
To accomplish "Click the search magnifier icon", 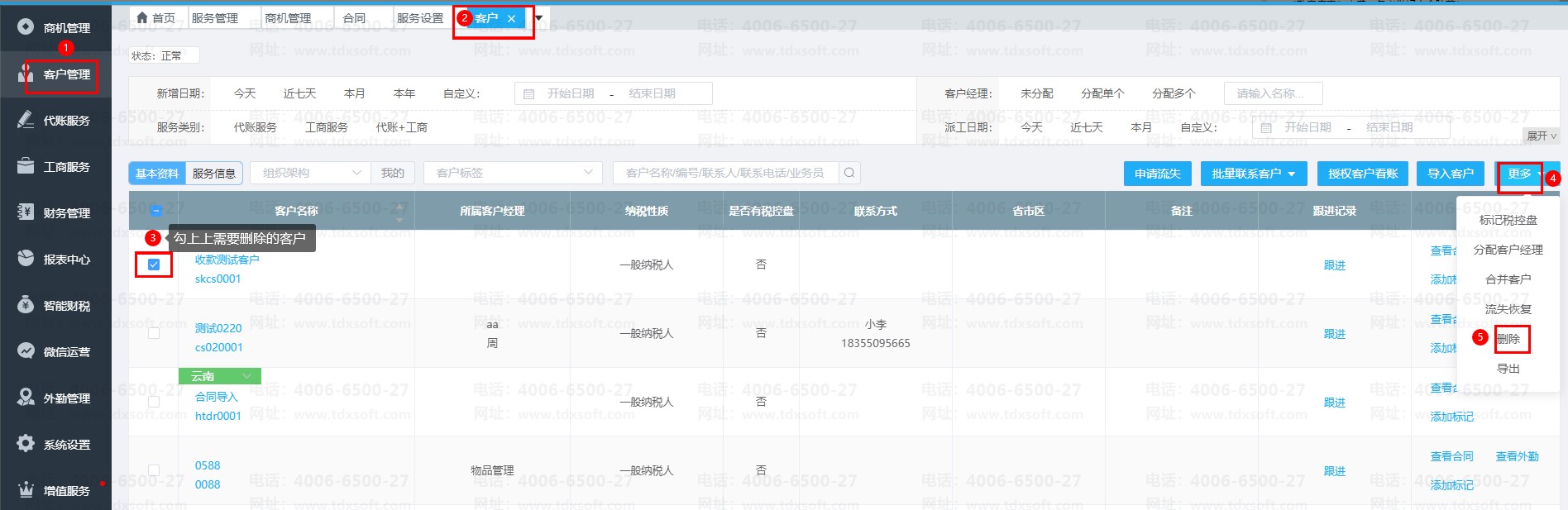I will click(x=849, y=173).
